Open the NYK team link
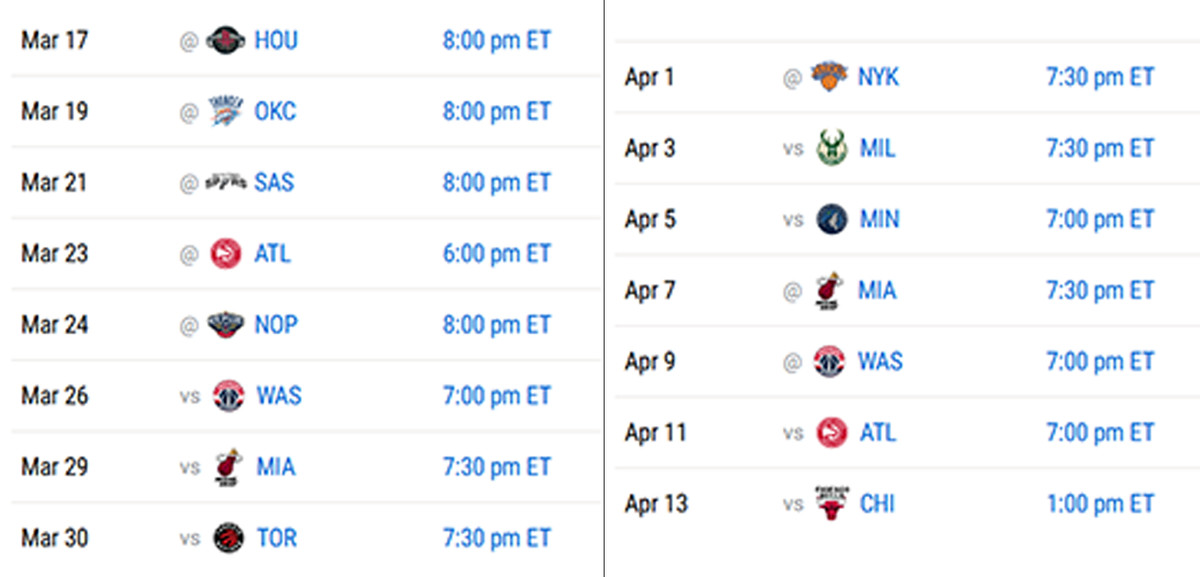 (x=878, y=77)
